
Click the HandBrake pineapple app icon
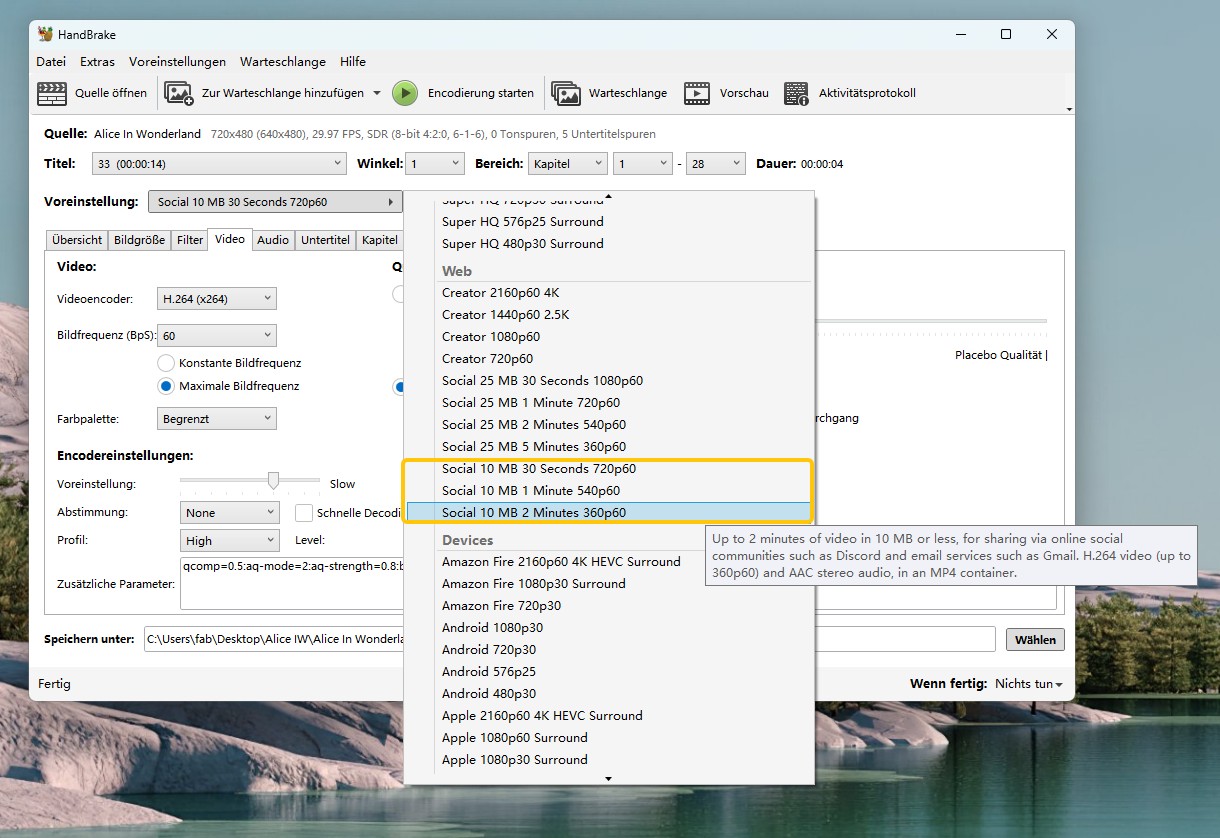pyautogui.click(x=45, y=34)
